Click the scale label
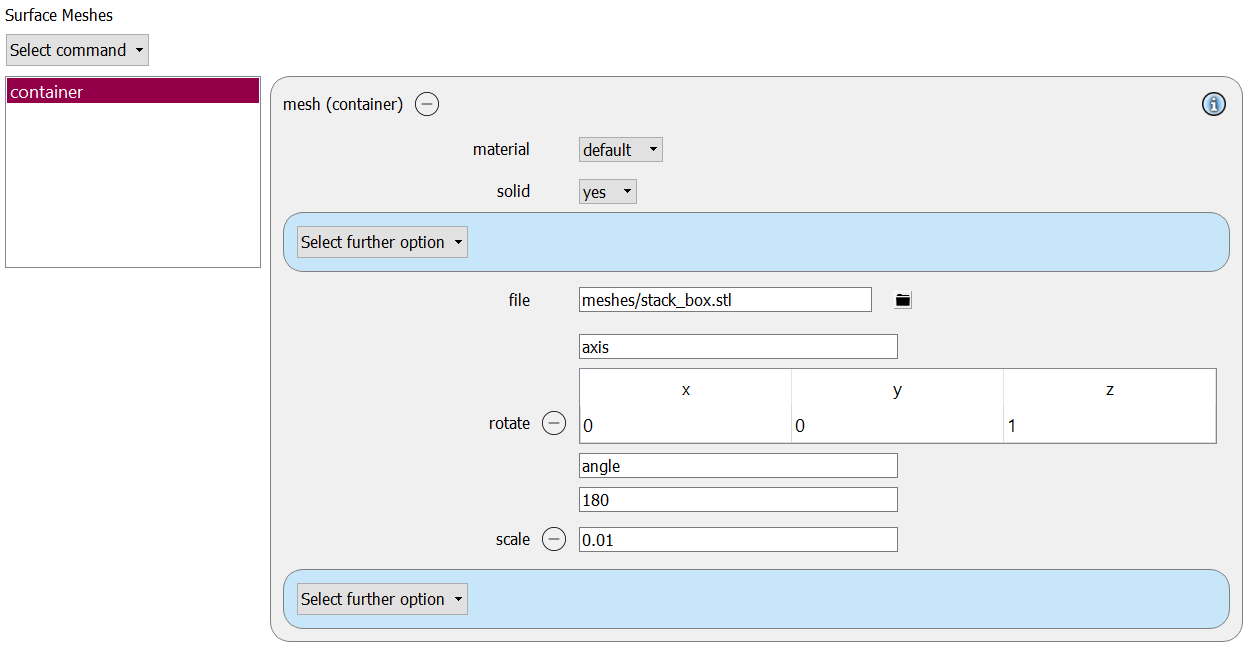 click(x=513, y=539)
